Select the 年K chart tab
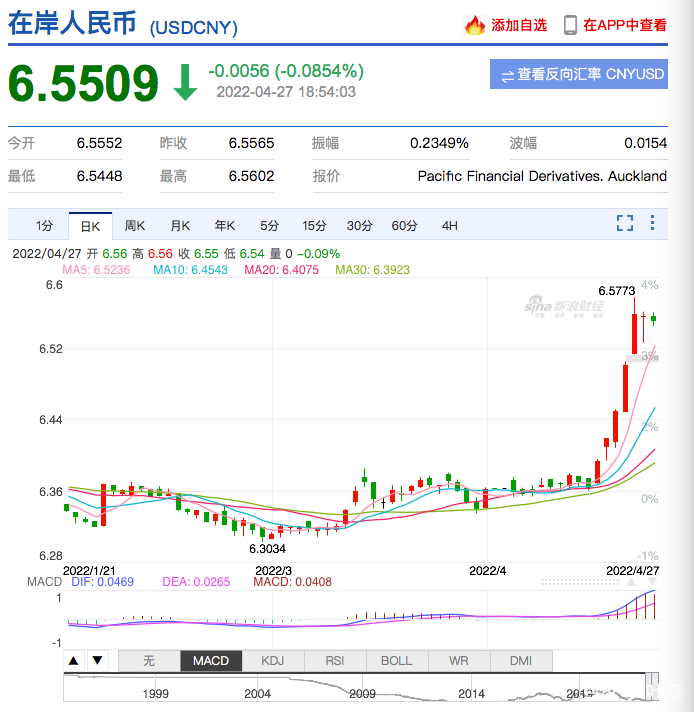This screenshot has height=712, width=694. click(225, 226)
